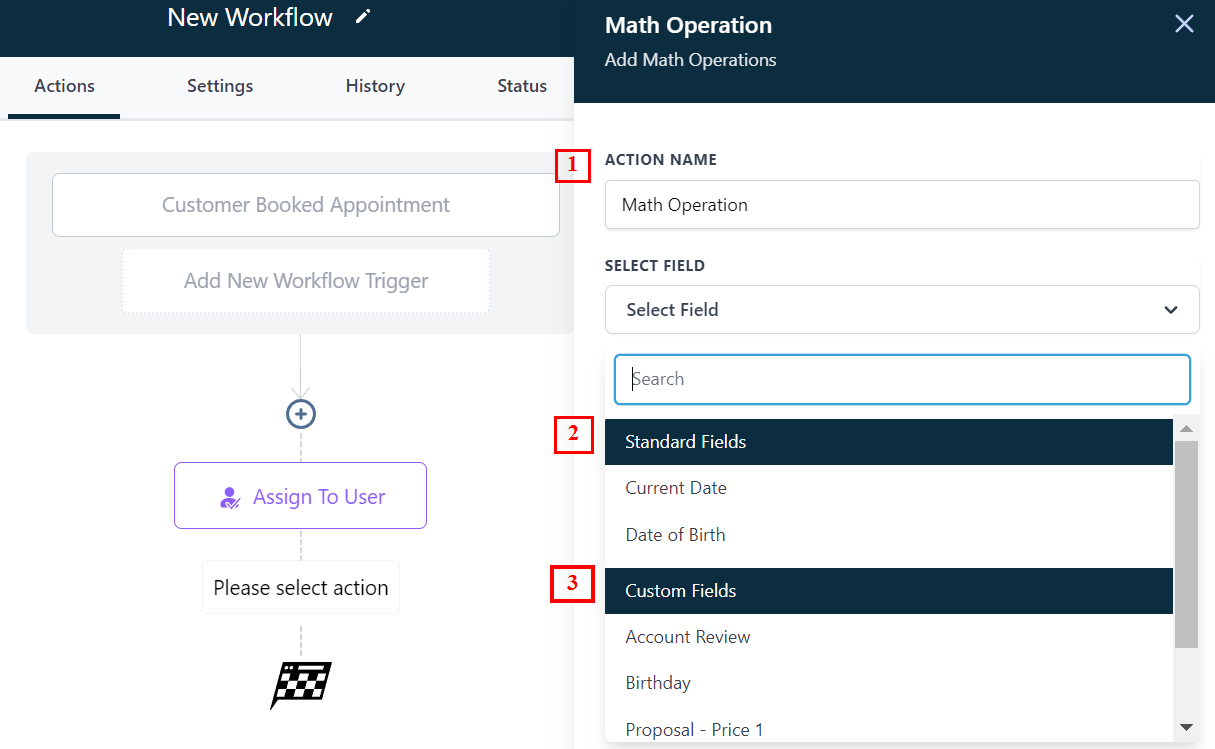Click the plus icon to add action
Screen dimensions: 1215x749
tap(301, 414)
